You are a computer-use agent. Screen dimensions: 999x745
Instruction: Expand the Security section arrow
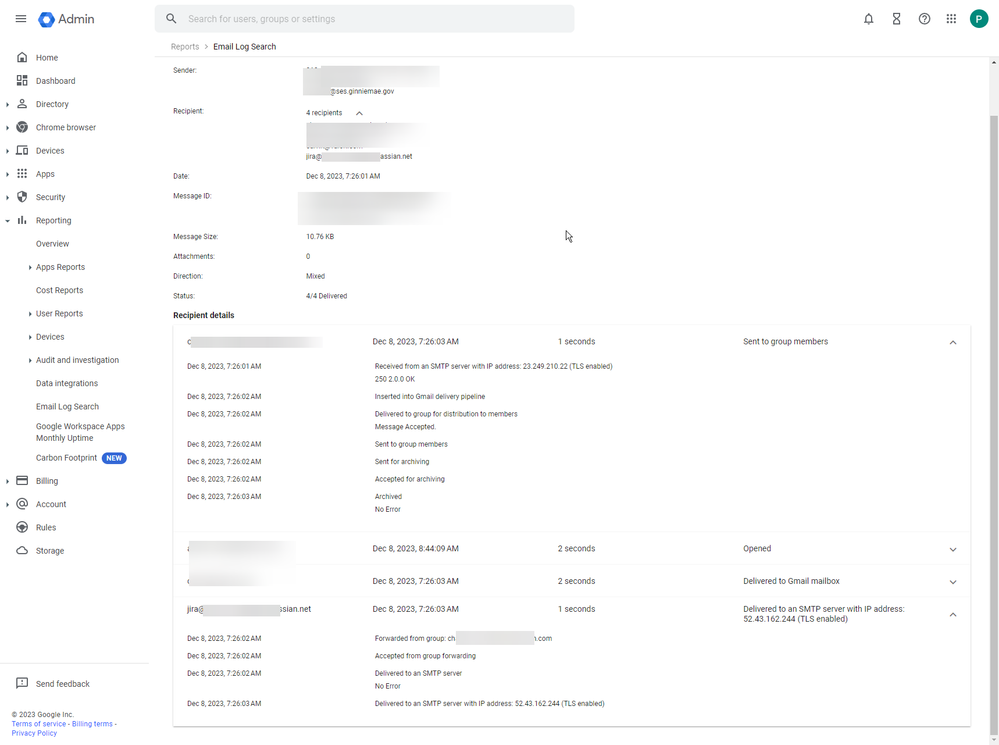pos(8,198)
